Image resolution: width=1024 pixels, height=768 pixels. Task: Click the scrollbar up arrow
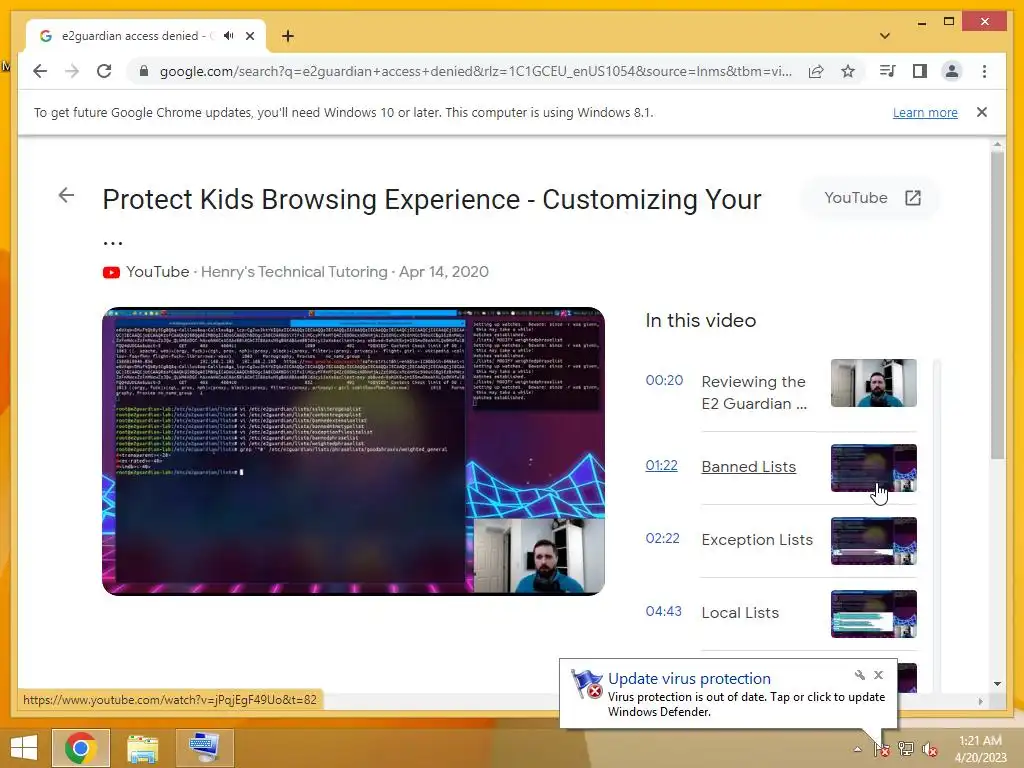tap(997, 144)
